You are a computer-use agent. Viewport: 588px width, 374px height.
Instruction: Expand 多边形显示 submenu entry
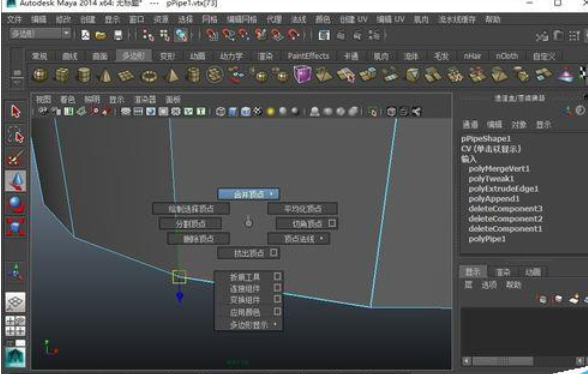(x=249, y=325)
